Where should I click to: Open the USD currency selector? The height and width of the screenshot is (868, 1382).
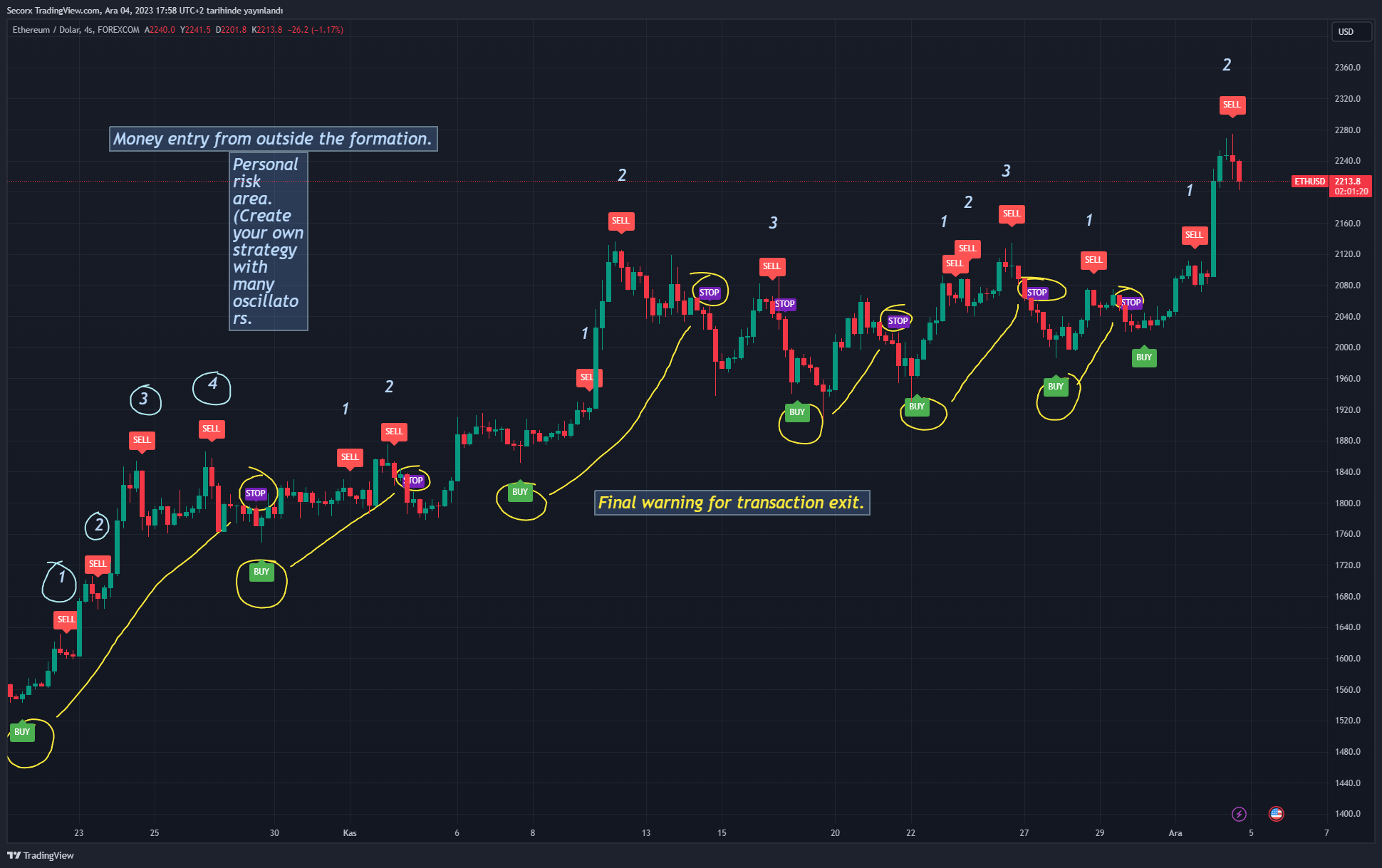(1351, 31)
